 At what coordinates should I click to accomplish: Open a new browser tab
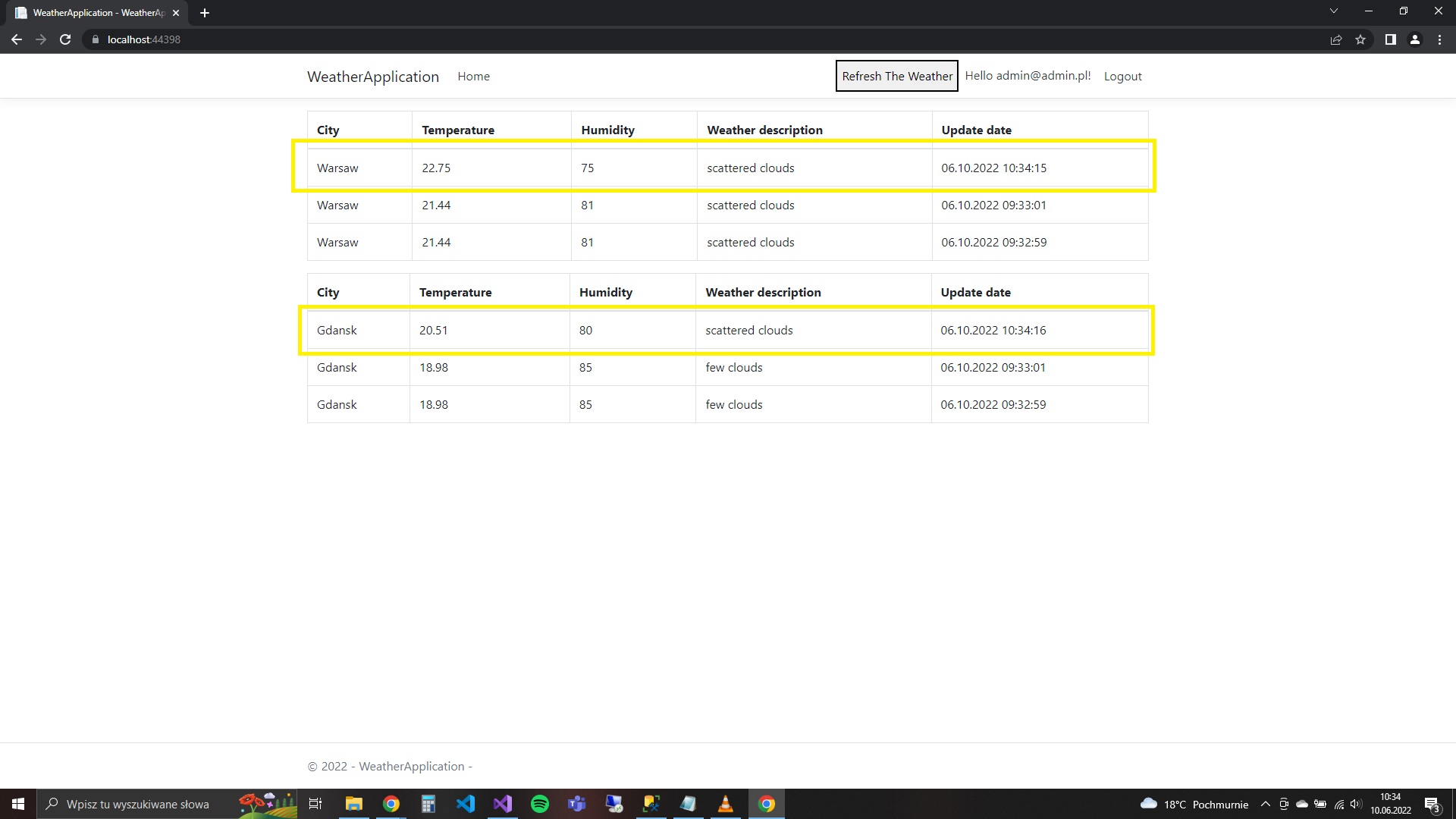point(205,13)
